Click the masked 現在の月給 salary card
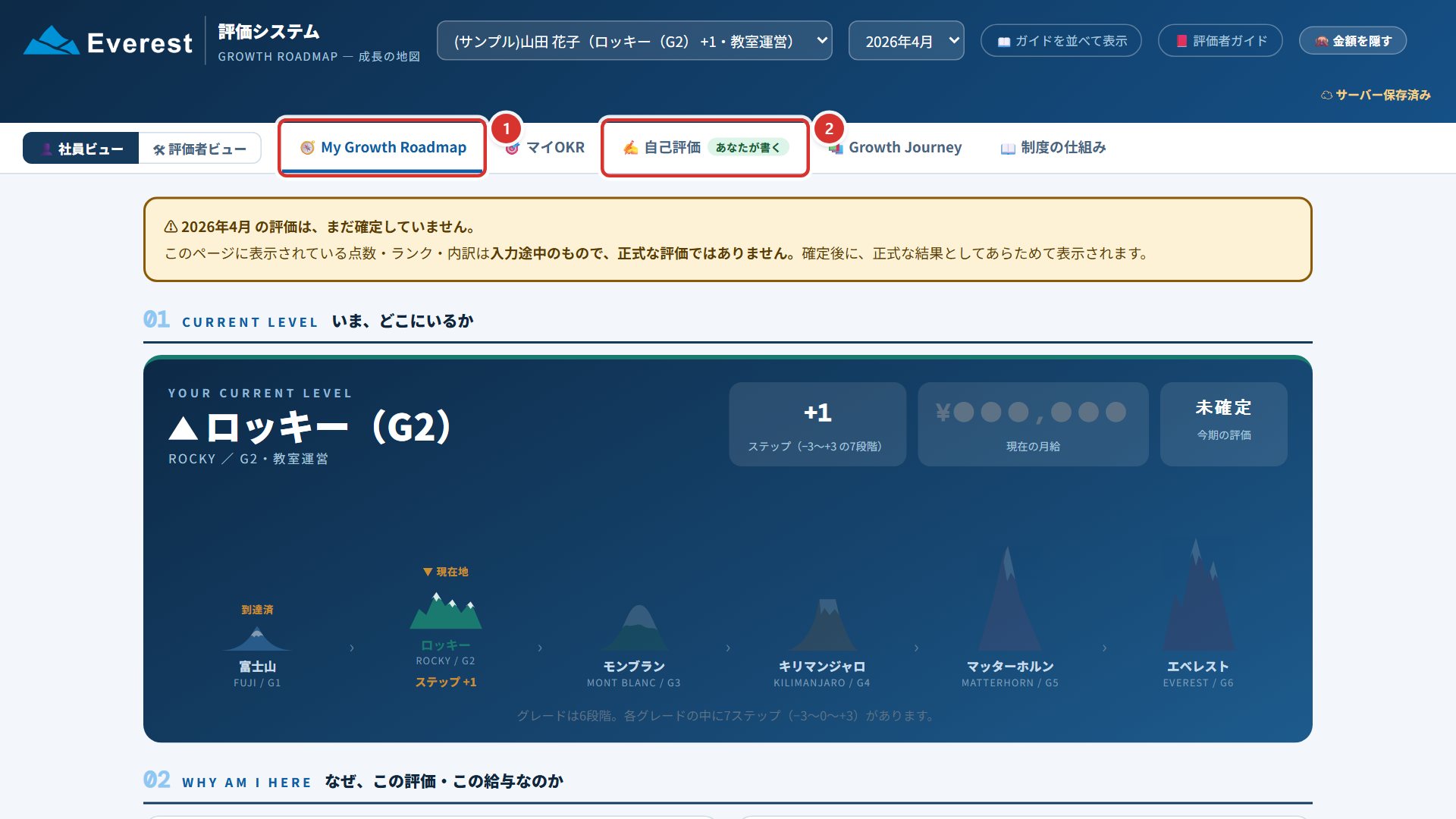 1033,424
